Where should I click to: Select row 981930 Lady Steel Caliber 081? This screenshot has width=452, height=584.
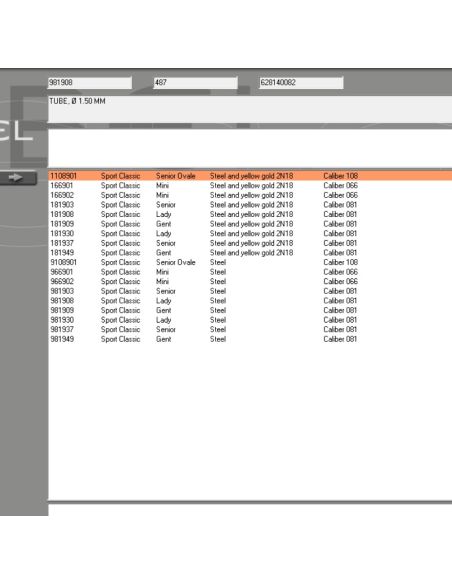point(250,320)
